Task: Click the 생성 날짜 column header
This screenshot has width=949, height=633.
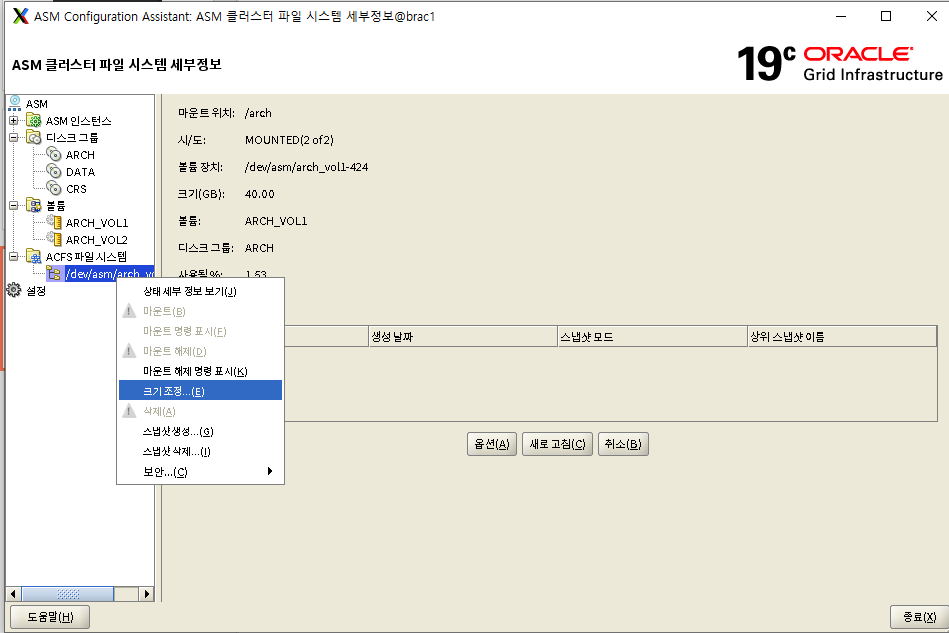Action: click(x=463, y=336)
